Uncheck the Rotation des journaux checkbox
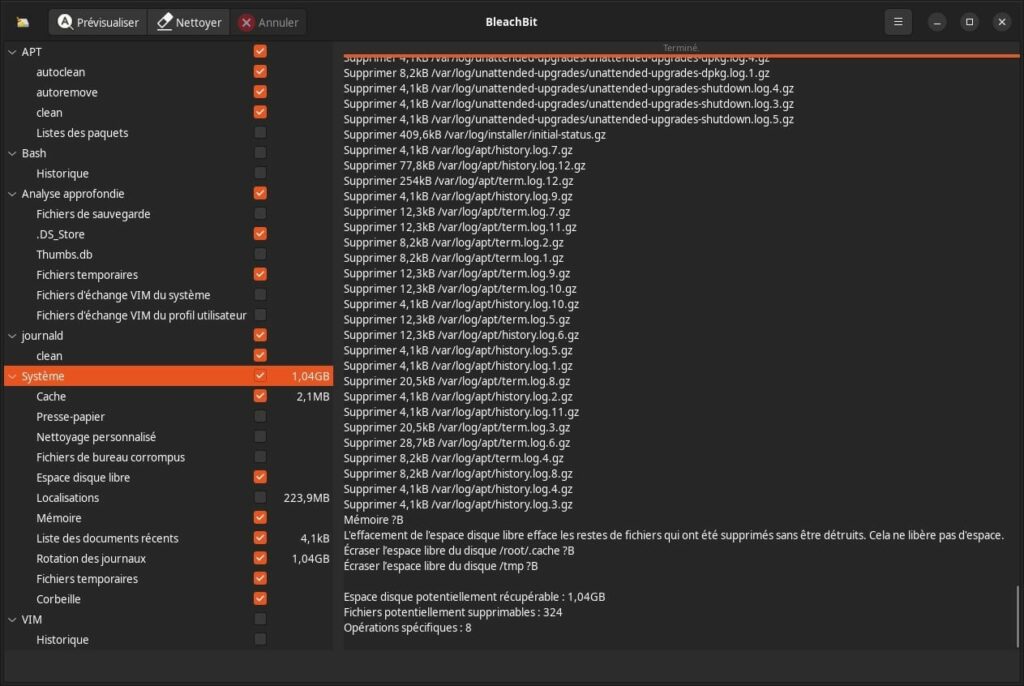Screen dimensions: 1024x686 [x=260, y=557]
